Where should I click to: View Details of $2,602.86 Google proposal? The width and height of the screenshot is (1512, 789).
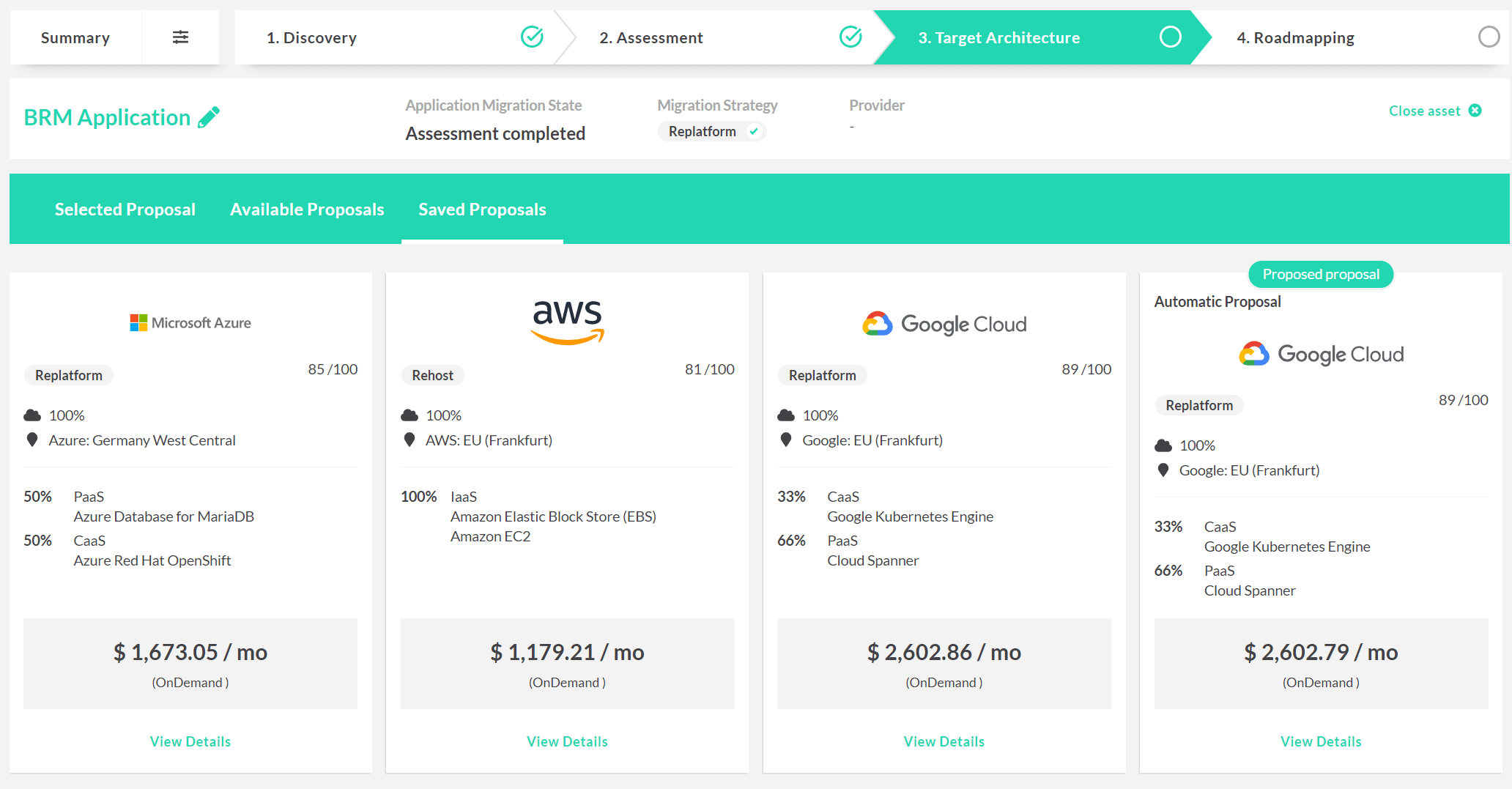944,741
